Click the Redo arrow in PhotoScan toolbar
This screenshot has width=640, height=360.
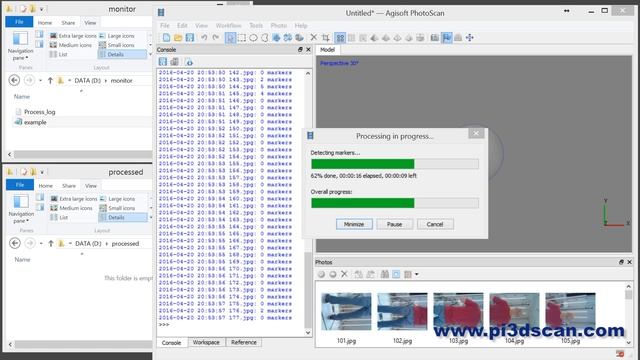[216, 38]
